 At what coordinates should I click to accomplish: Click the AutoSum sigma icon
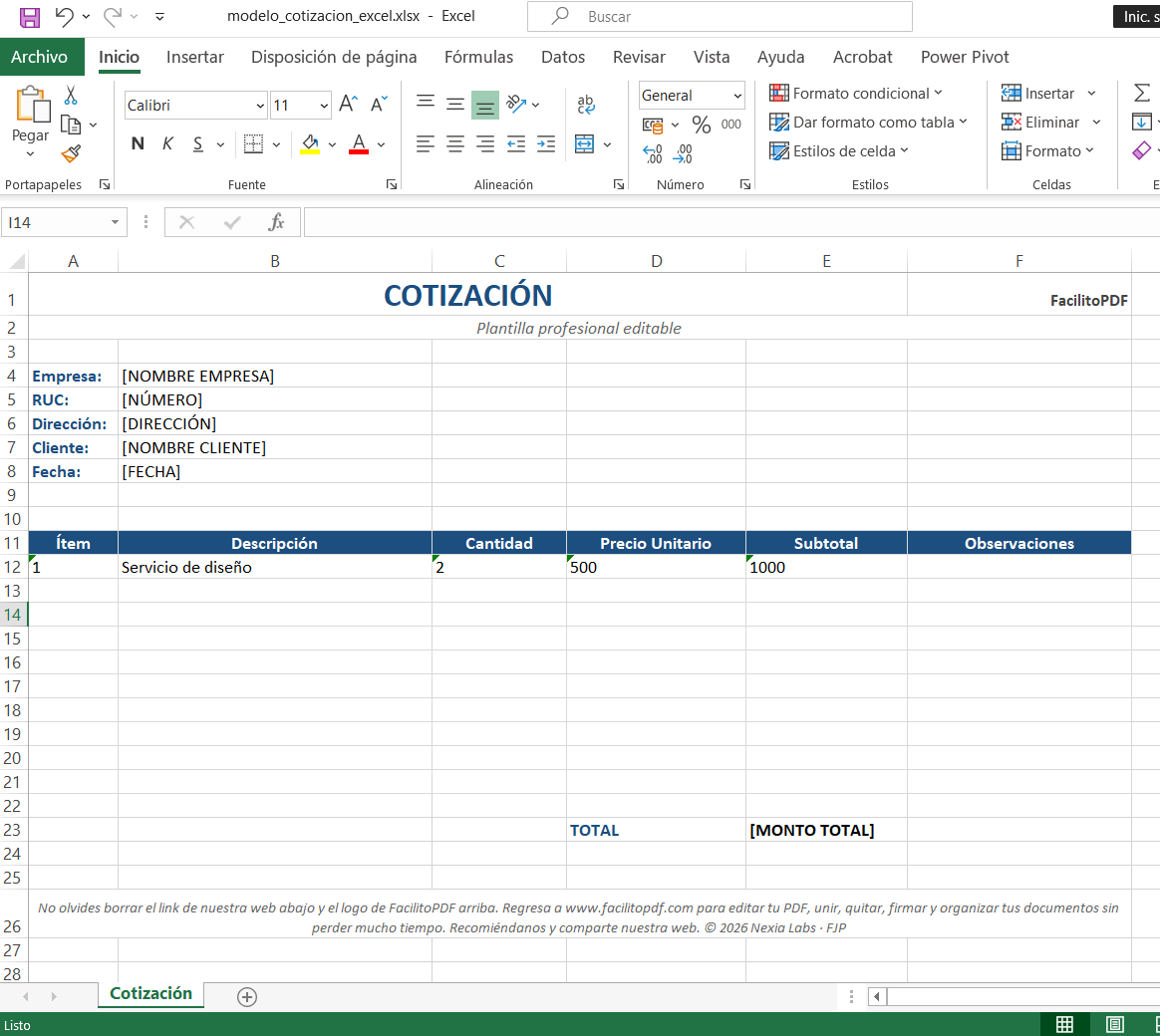click(x=1142, y=94)
